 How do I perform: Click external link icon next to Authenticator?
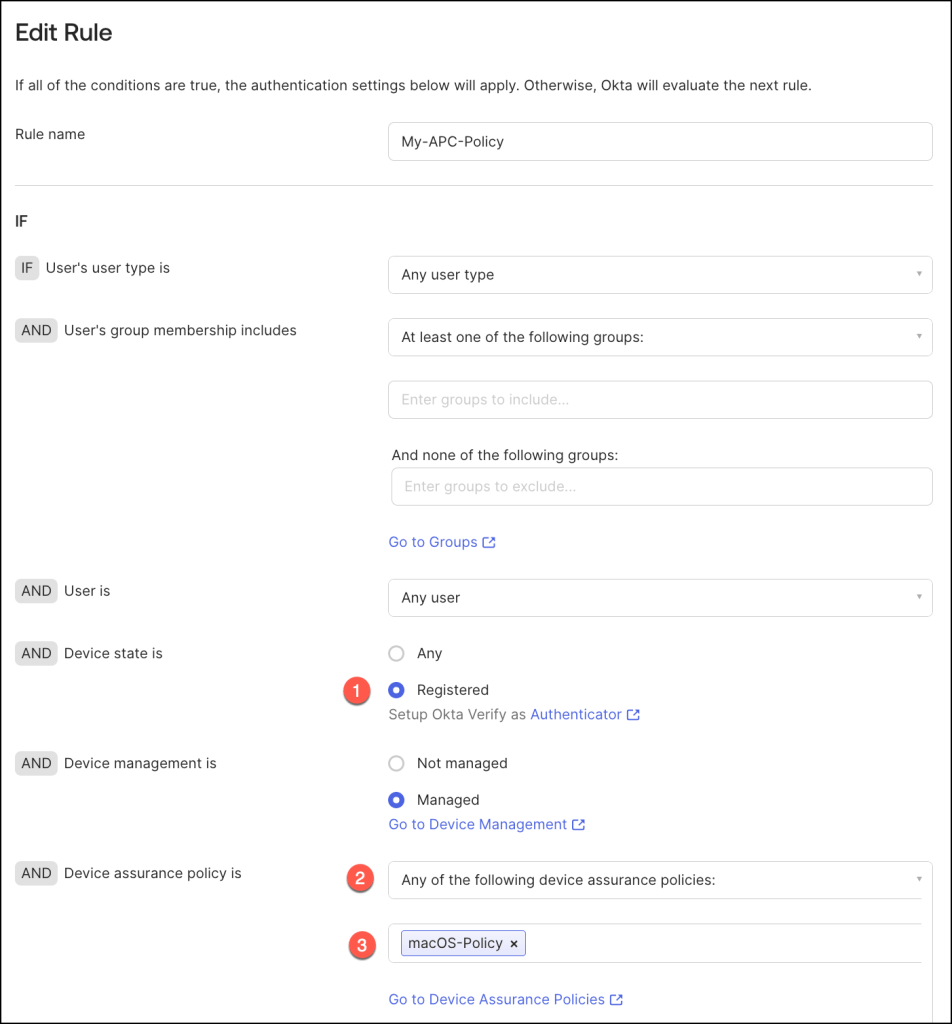(633, 715)
